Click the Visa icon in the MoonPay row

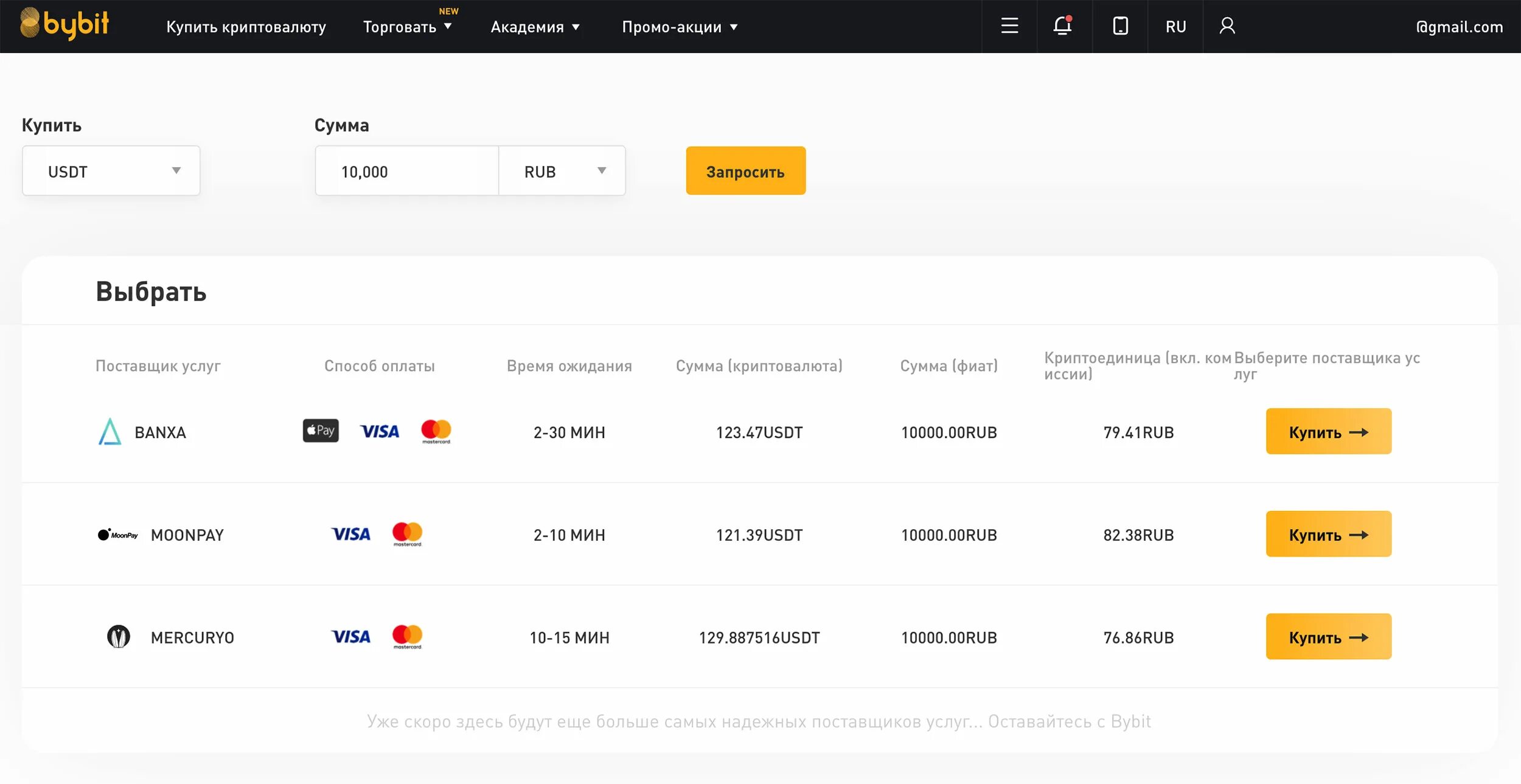click(x=350, y=534)
